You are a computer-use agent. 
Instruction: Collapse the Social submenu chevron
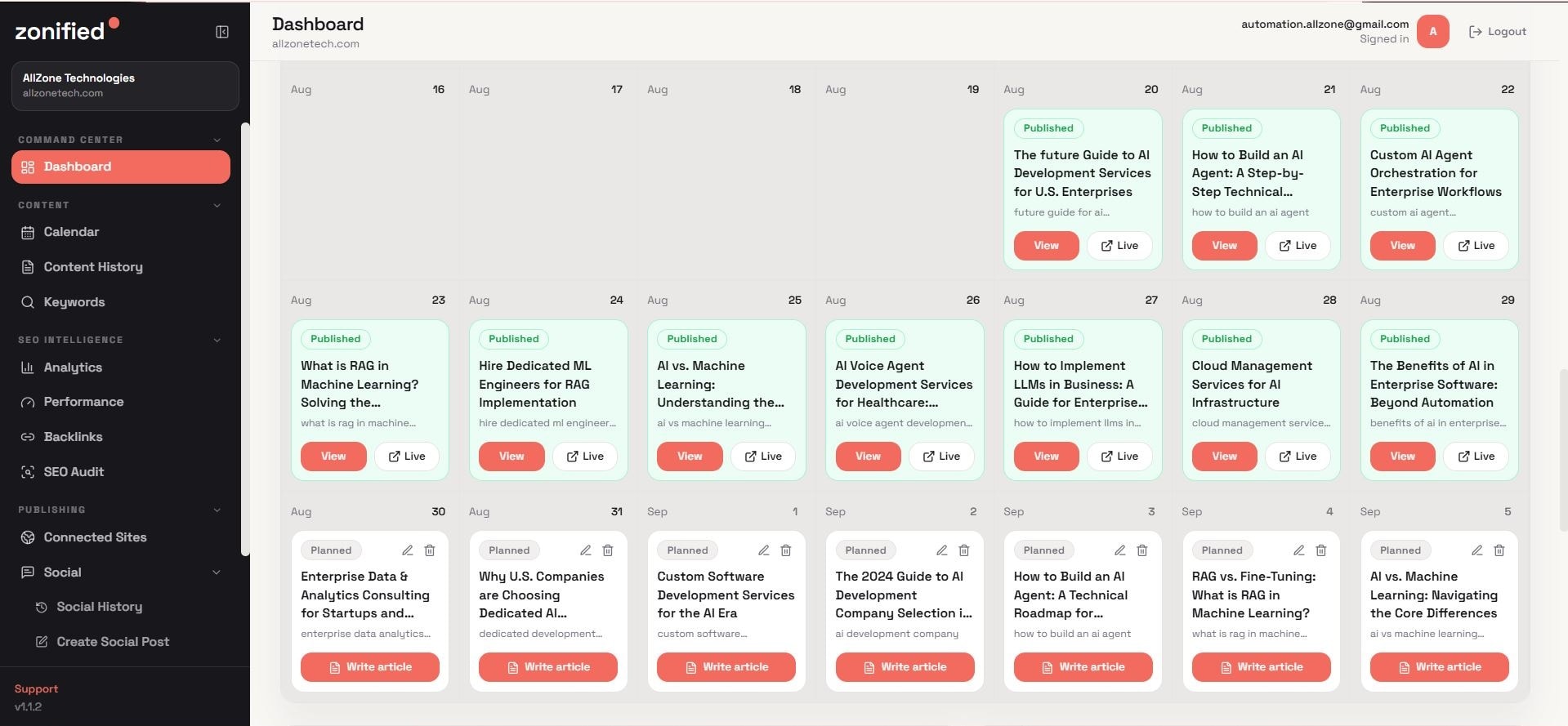(x=217, y=572)
